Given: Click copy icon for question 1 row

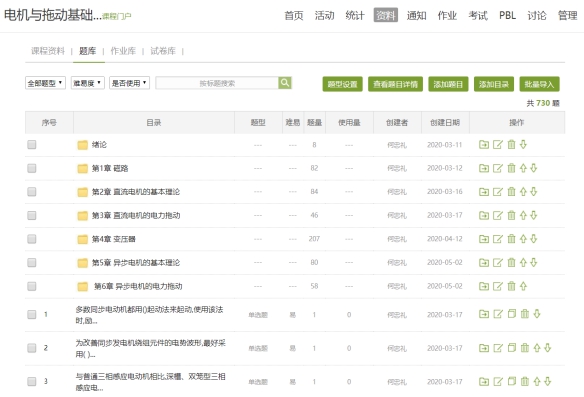Looking at the screenshot, I should tap(512, 314).
